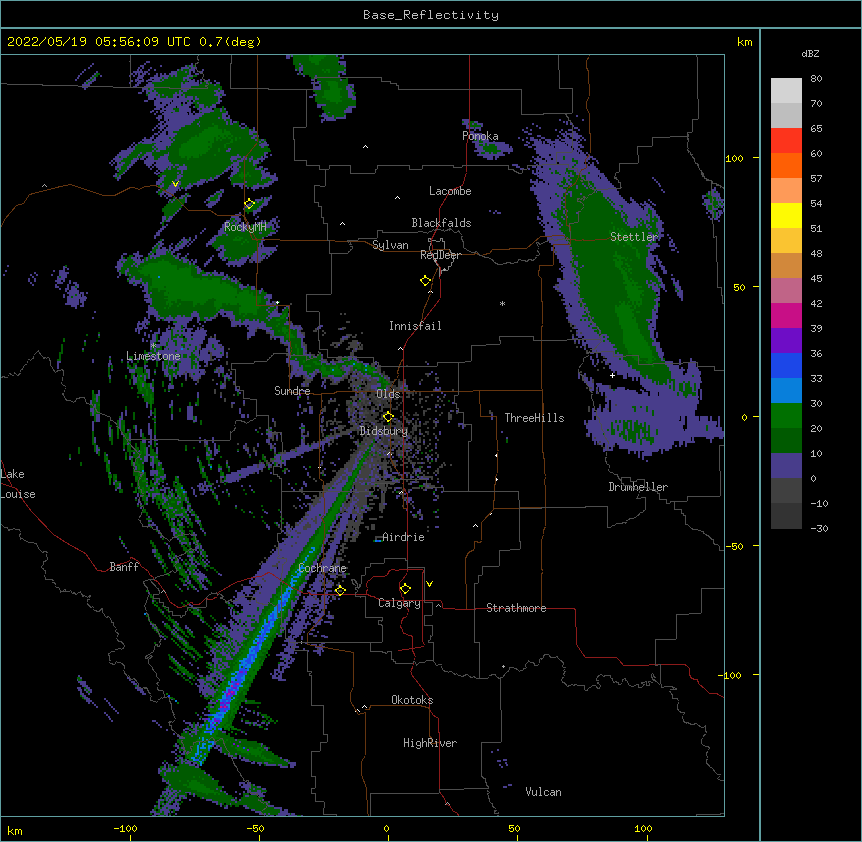Click the RockyMH town label
This screenshot has height=842, width=862.
(x=245, y=227)
